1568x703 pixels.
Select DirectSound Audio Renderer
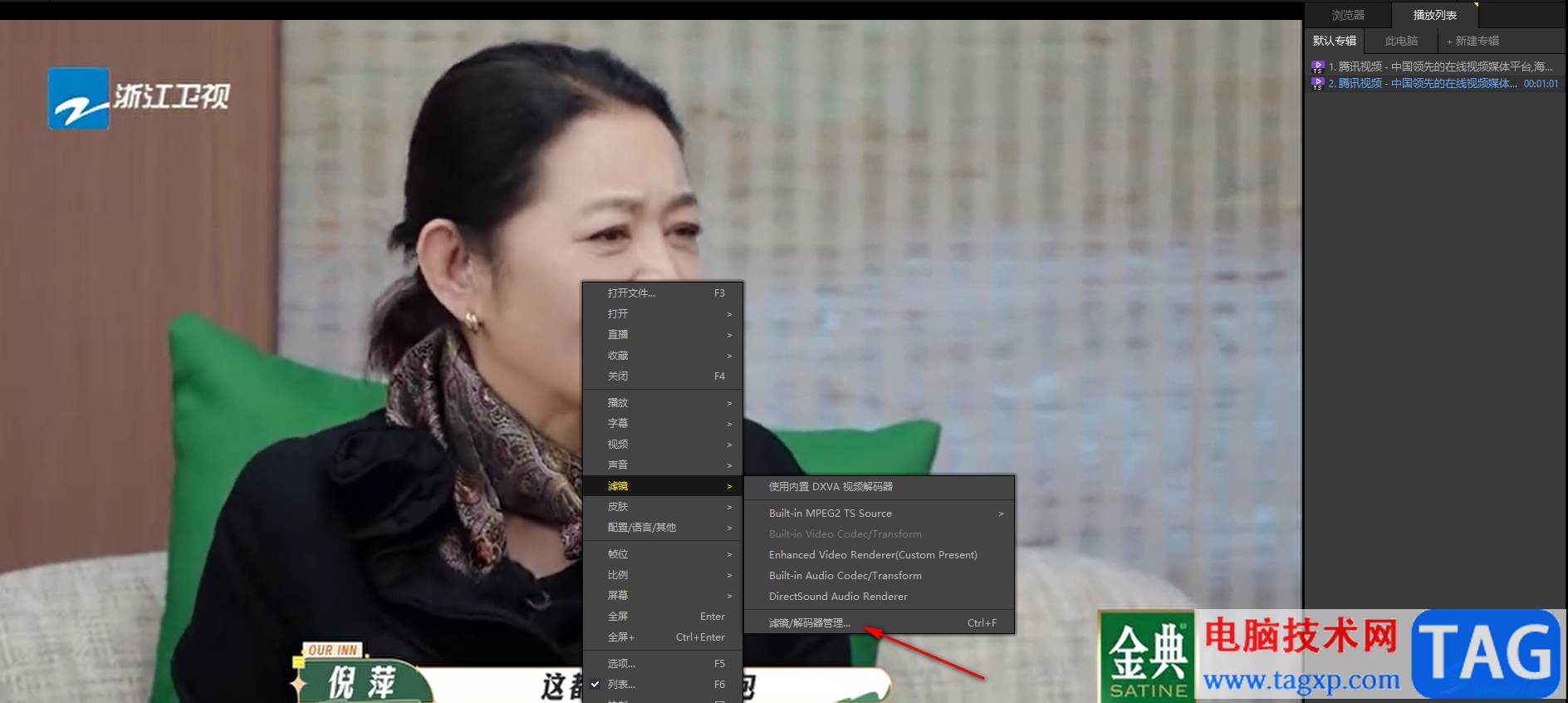[x=879, y=597]
